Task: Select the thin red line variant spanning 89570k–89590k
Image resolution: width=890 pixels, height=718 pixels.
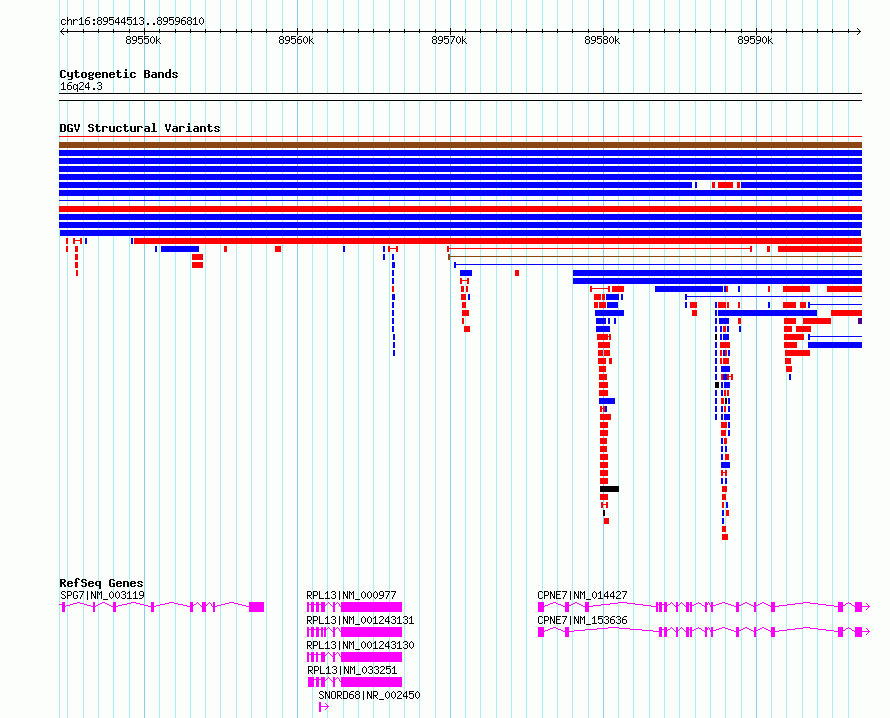Action: 599,249
